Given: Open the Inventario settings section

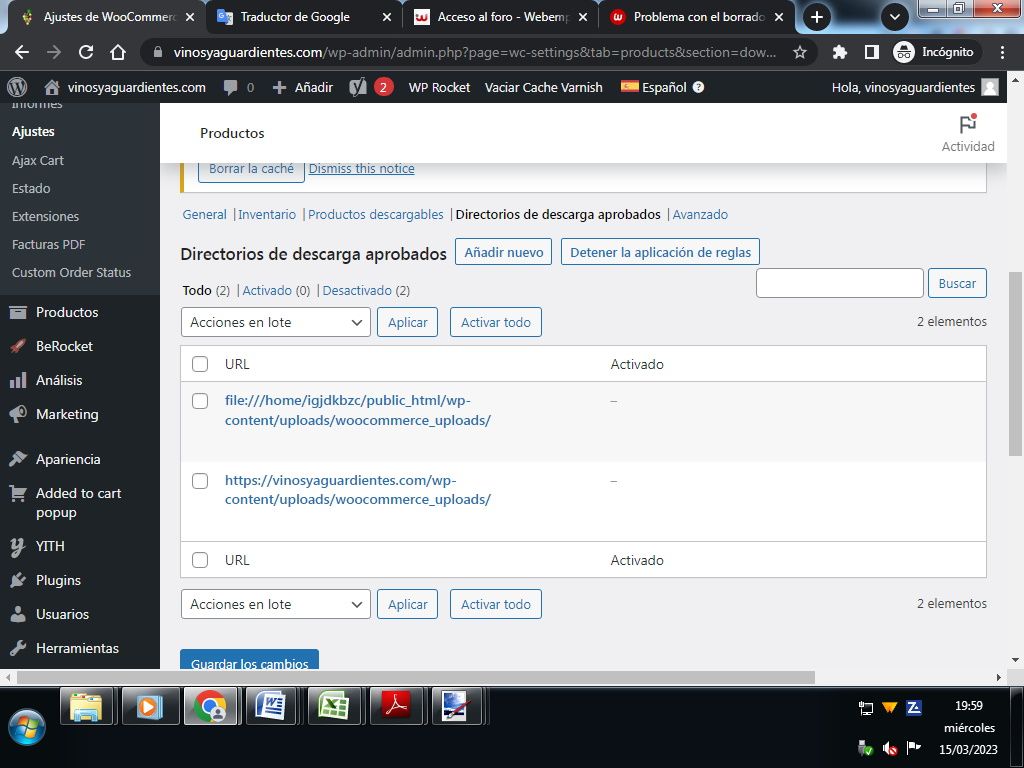Looking at the screenshot, I should pos(266,214).
